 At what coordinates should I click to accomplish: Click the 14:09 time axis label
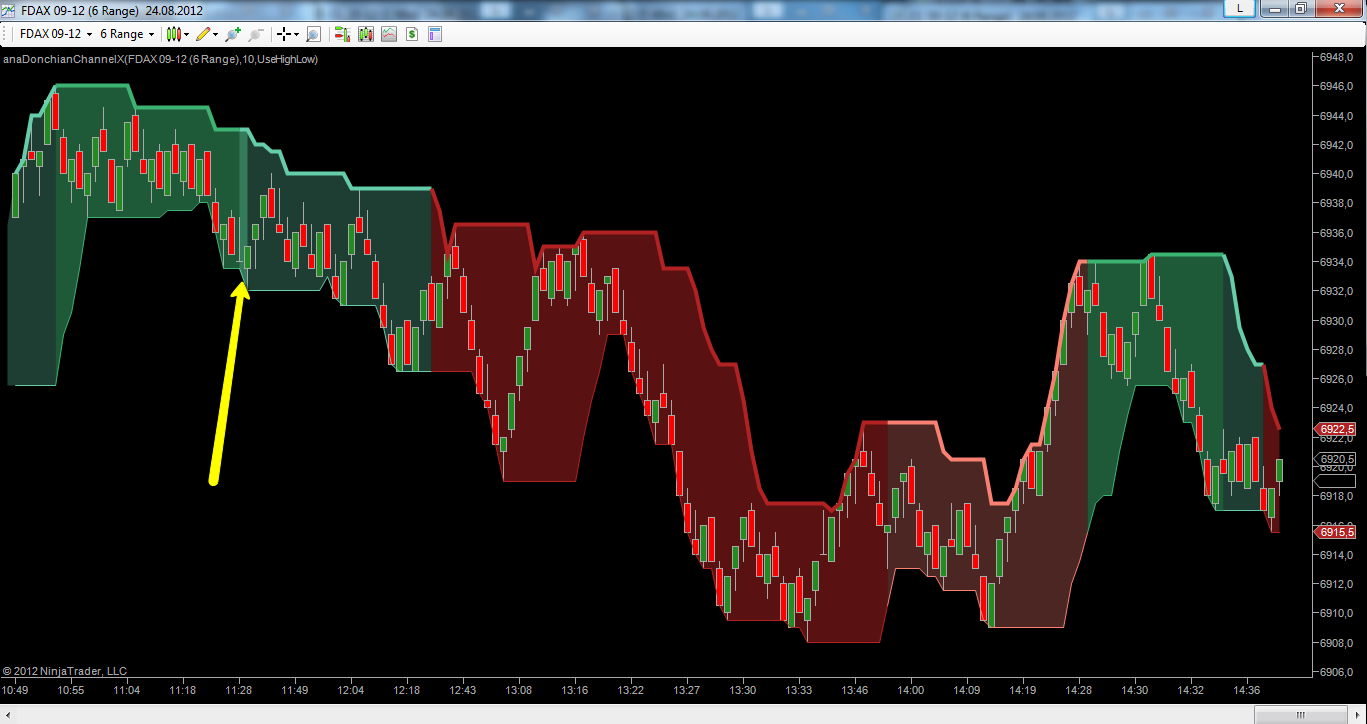[967, 690]
